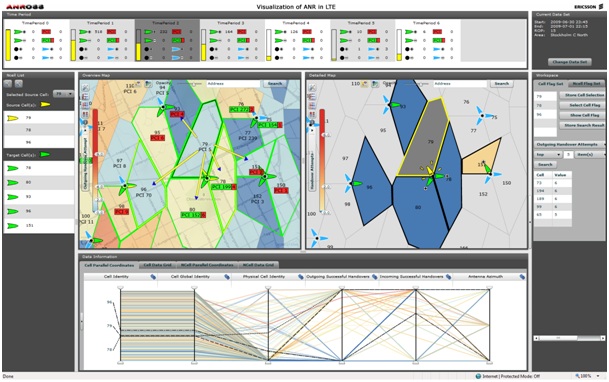Click cell 194 row in Workspace results table
The height and width of the screenshot is (382, 609).
click(x=552, y=191)
